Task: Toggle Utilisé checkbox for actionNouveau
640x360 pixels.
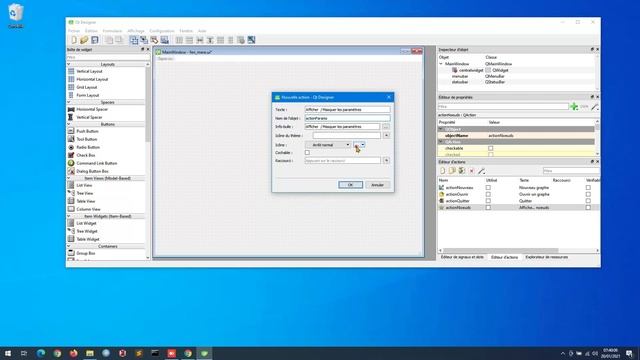Action: pyautogui.click(x=488, y=188)
